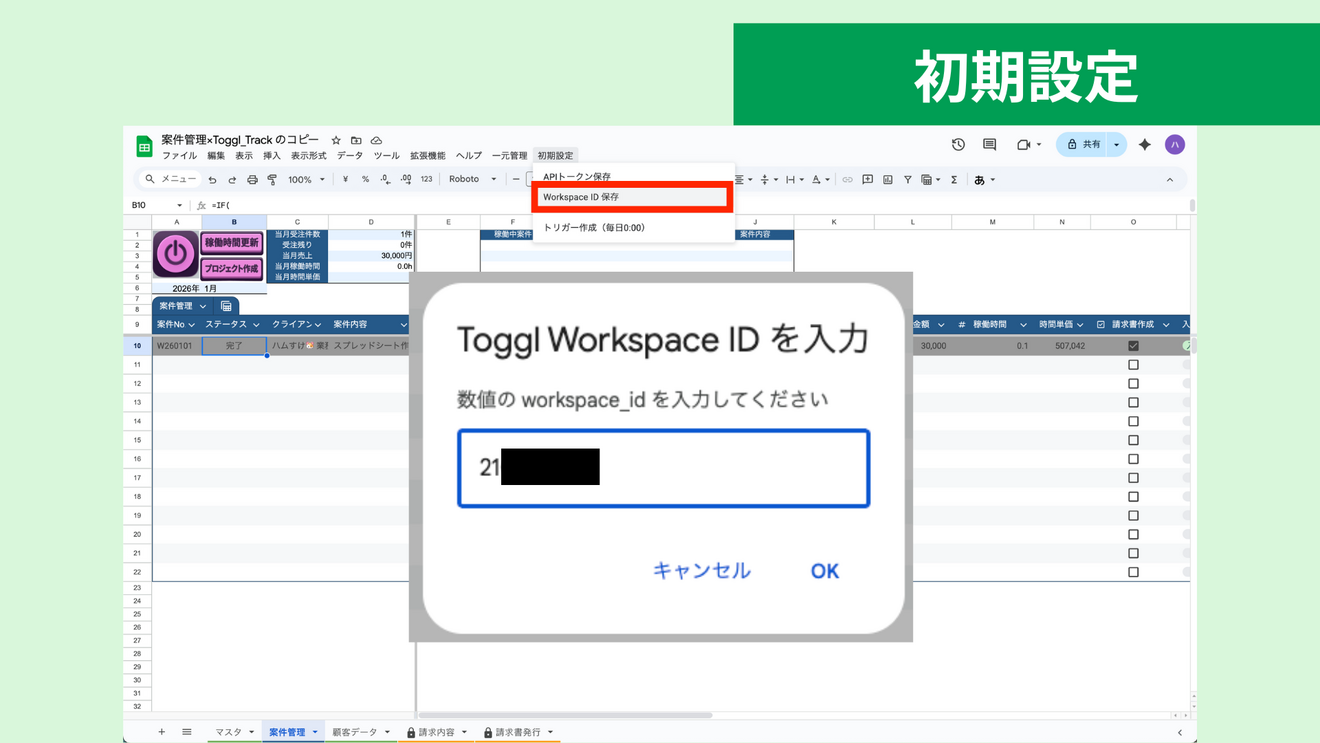This screenshot has width=1320, height=743.
Task: Click the undo arrow in the toolbar
Action: point(212,180)
